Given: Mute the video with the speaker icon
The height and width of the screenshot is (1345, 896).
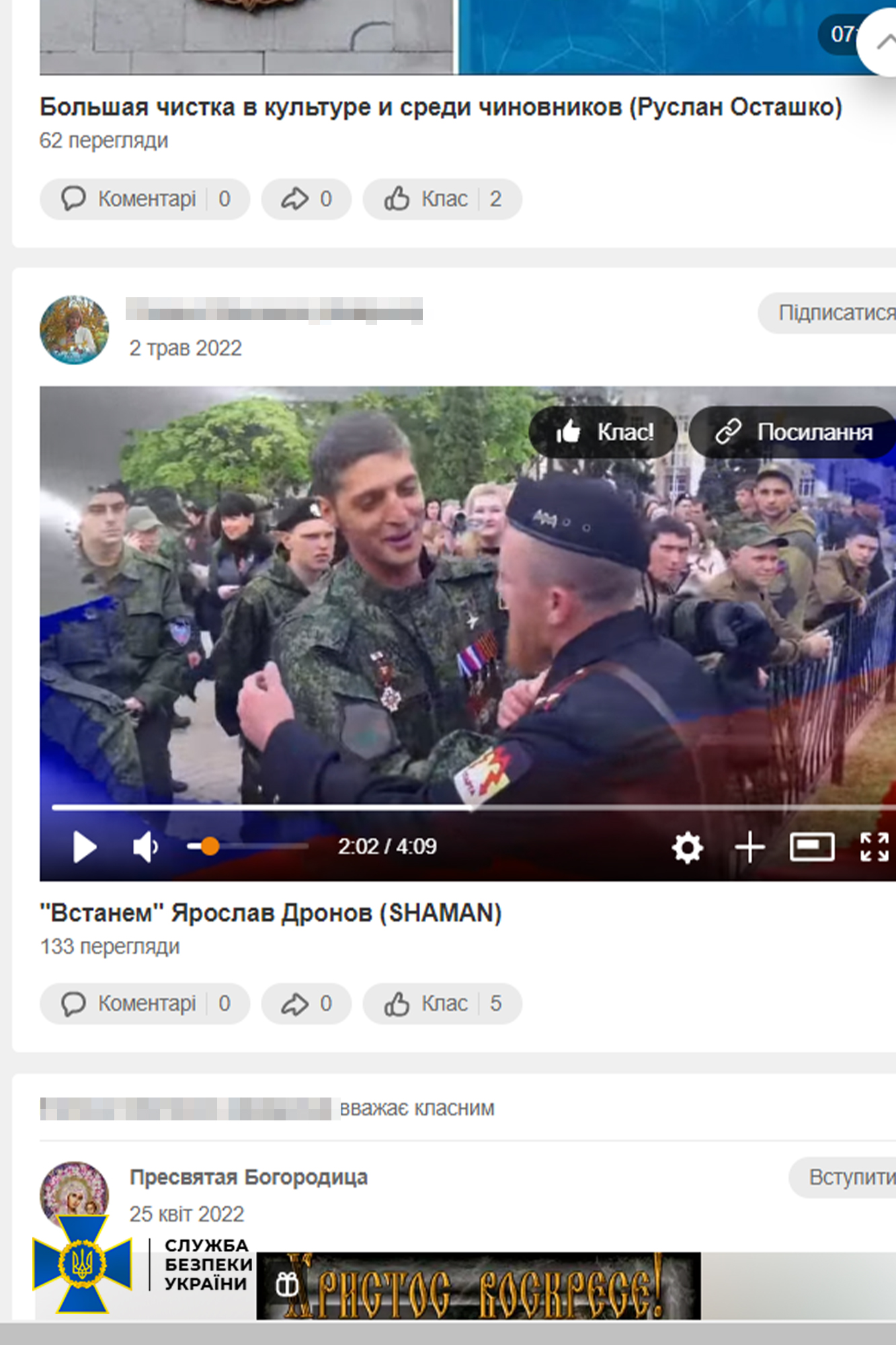Looking at the screenshot, I should (x=146, y=846).
